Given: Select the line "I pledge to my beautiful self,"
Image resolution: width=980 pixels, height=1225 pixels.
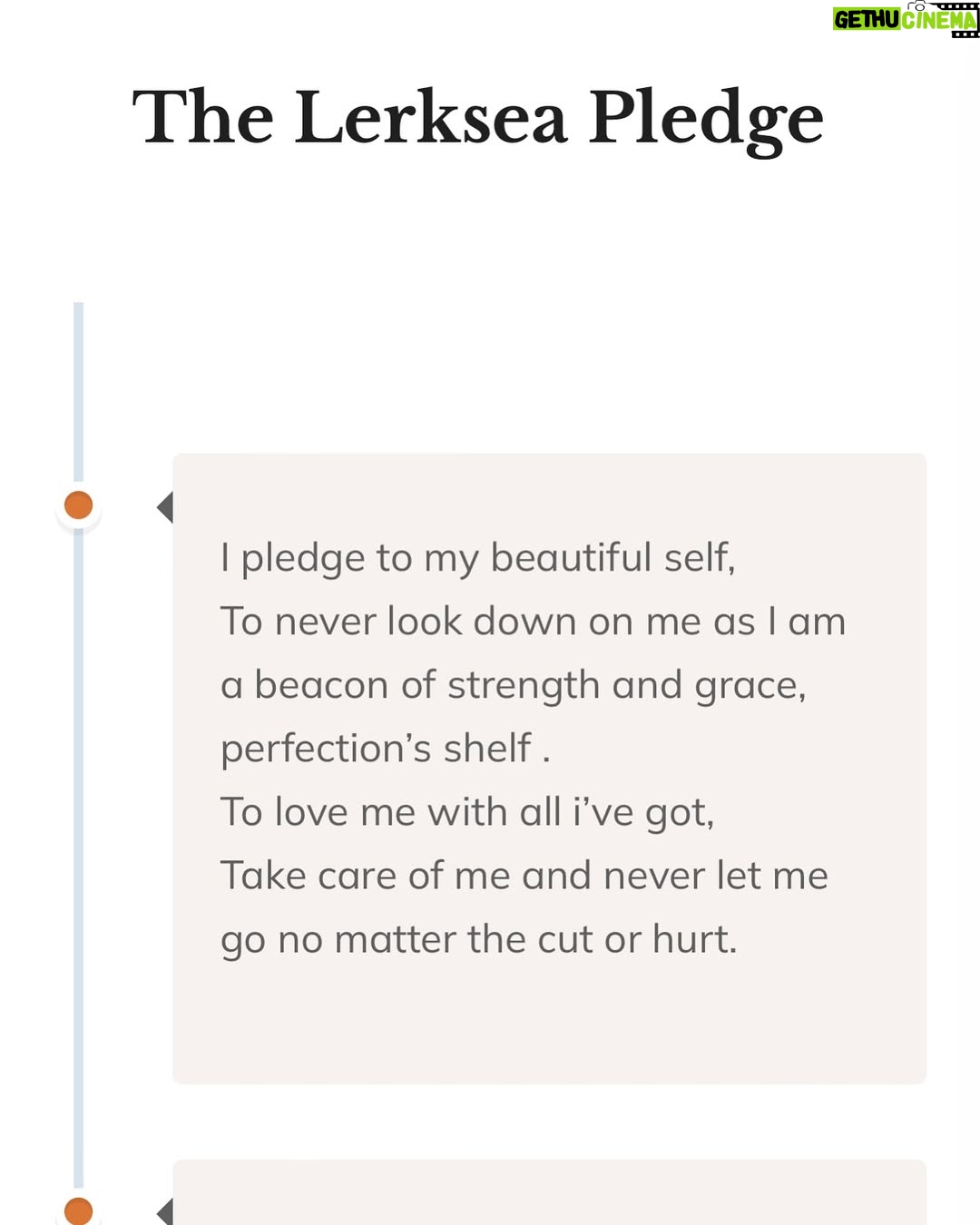Looking at the screenshot, I should tap(478, 559).
